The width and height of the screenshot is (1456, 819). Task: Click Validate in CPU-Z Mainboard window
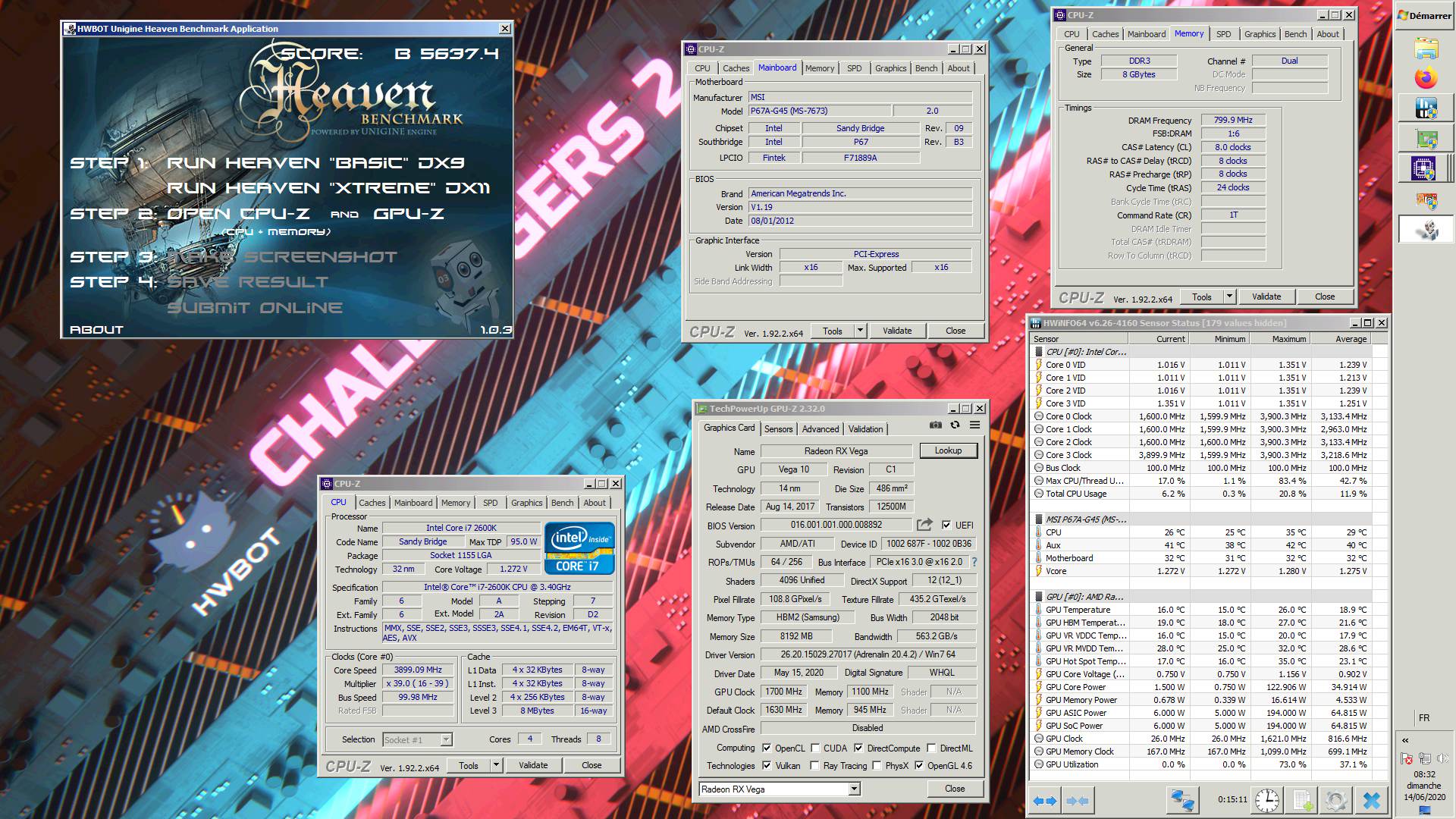(897, 331)
